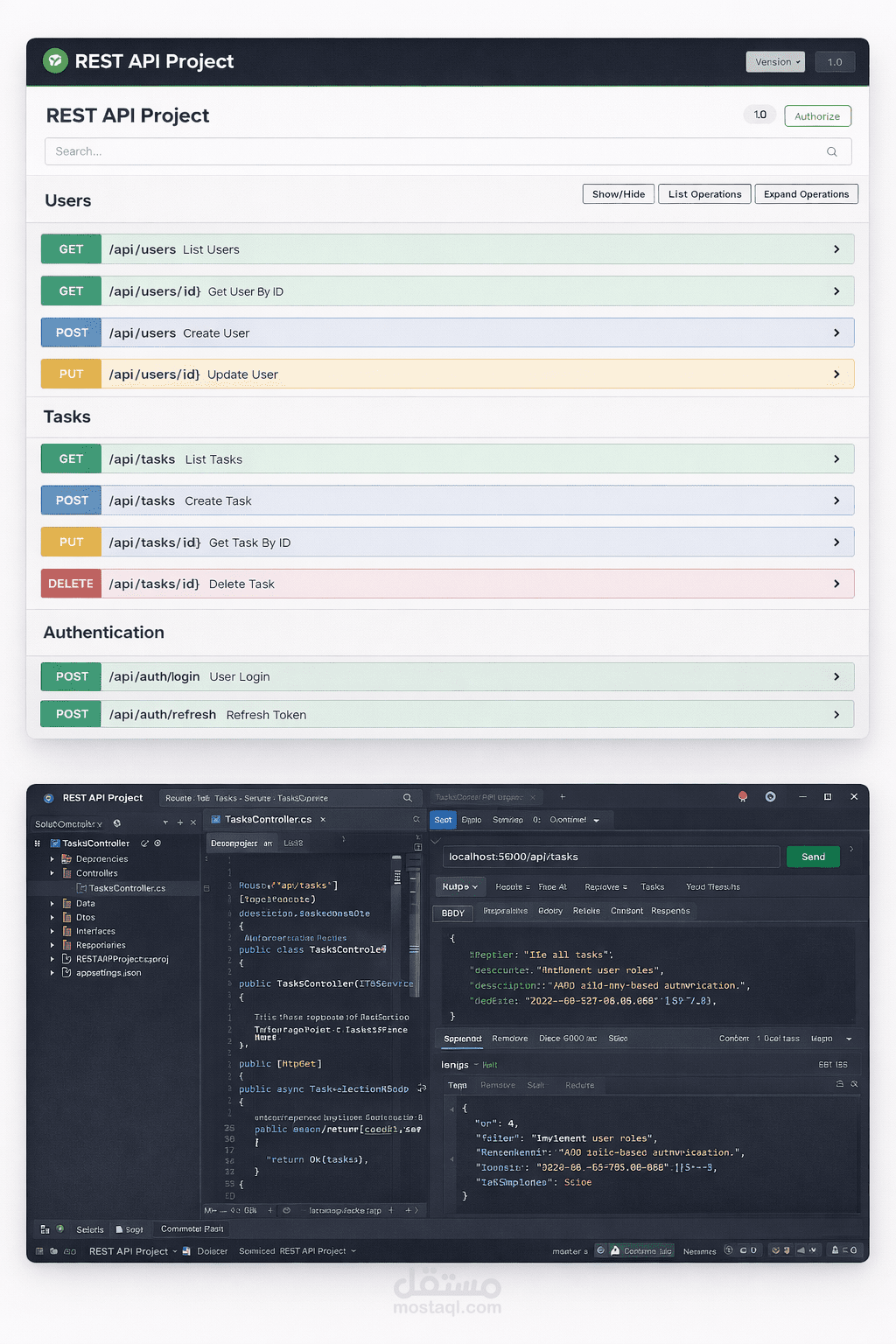
Task: Select the Body tab in the API client
Action: pyautogui.click(x=452, y=913)
